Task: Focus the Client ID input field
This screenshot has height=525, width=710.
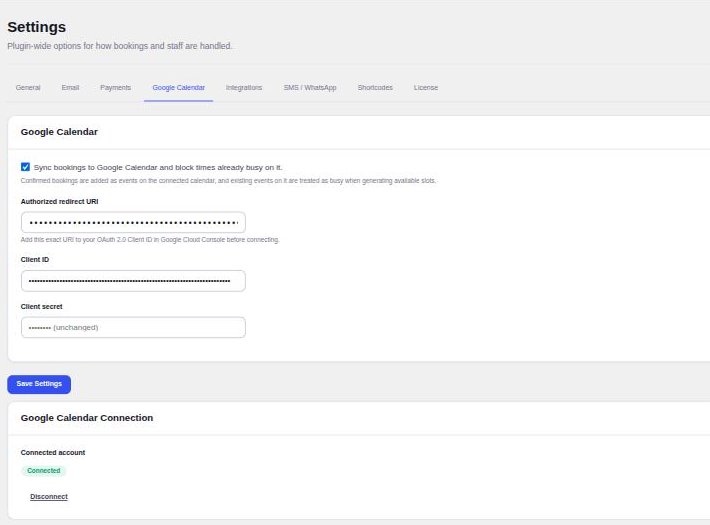Action: pyautogui.click(x=133, y=281)
